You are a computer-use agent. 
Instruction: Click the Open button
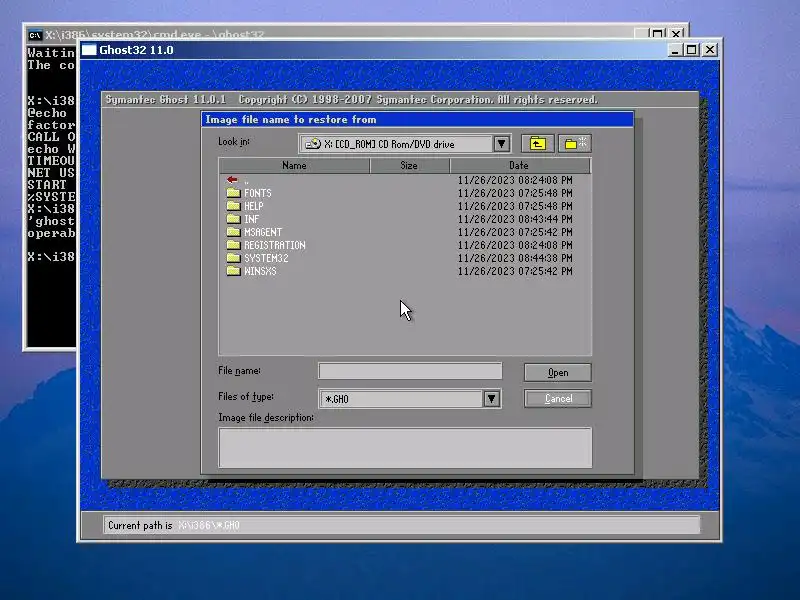pos(558,372)
